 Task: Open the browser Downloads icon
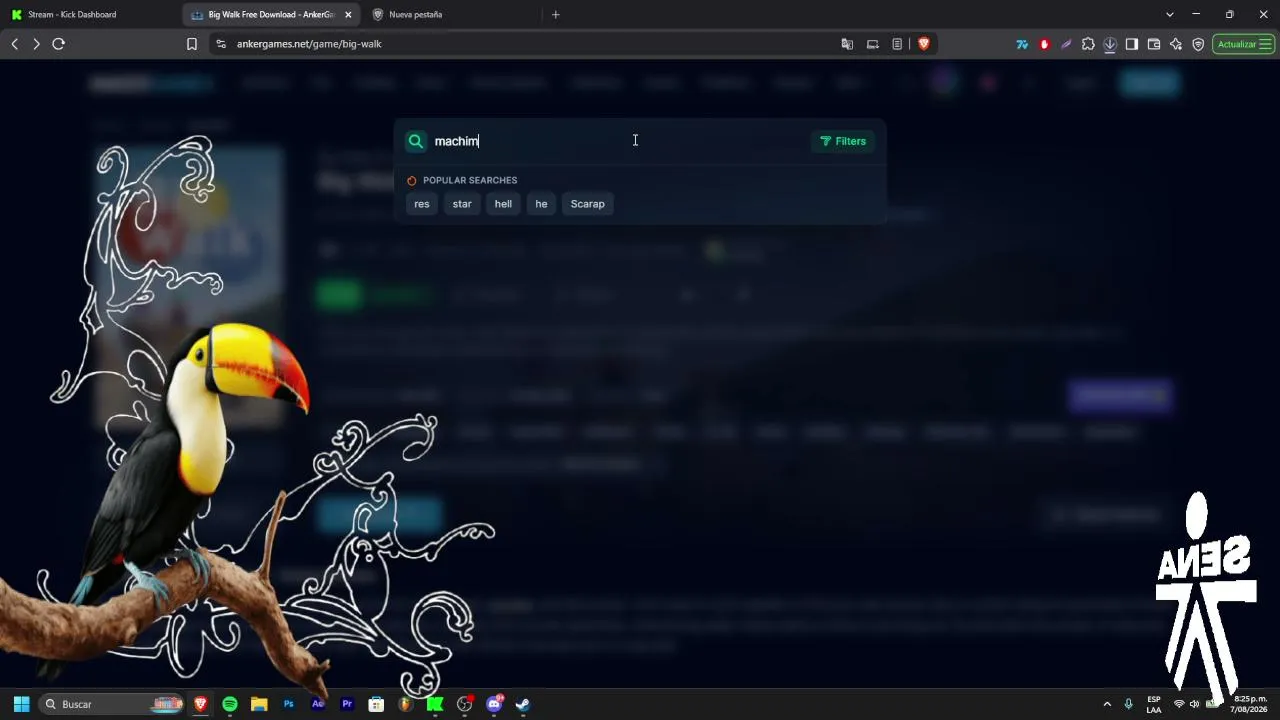pyautogui.click(x=1110, y=44)
